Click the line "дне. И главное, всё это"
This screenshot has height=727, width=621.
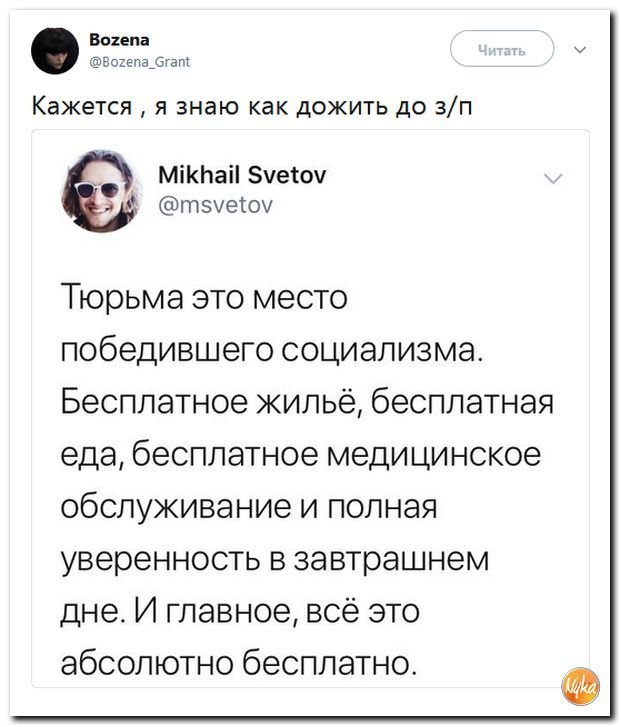240,612
